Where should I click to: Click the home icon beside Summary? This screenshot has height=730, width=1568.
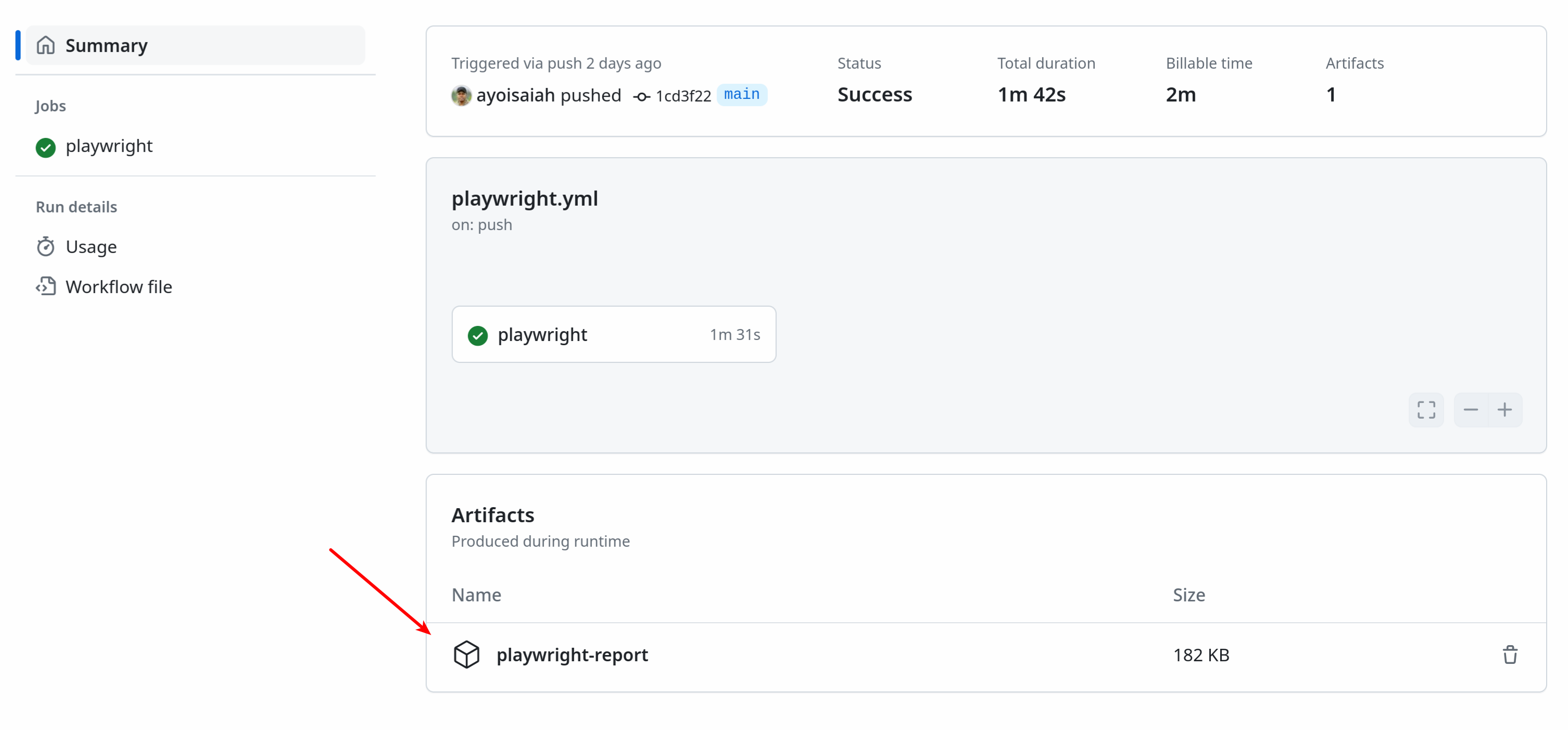tap(45, 44)
